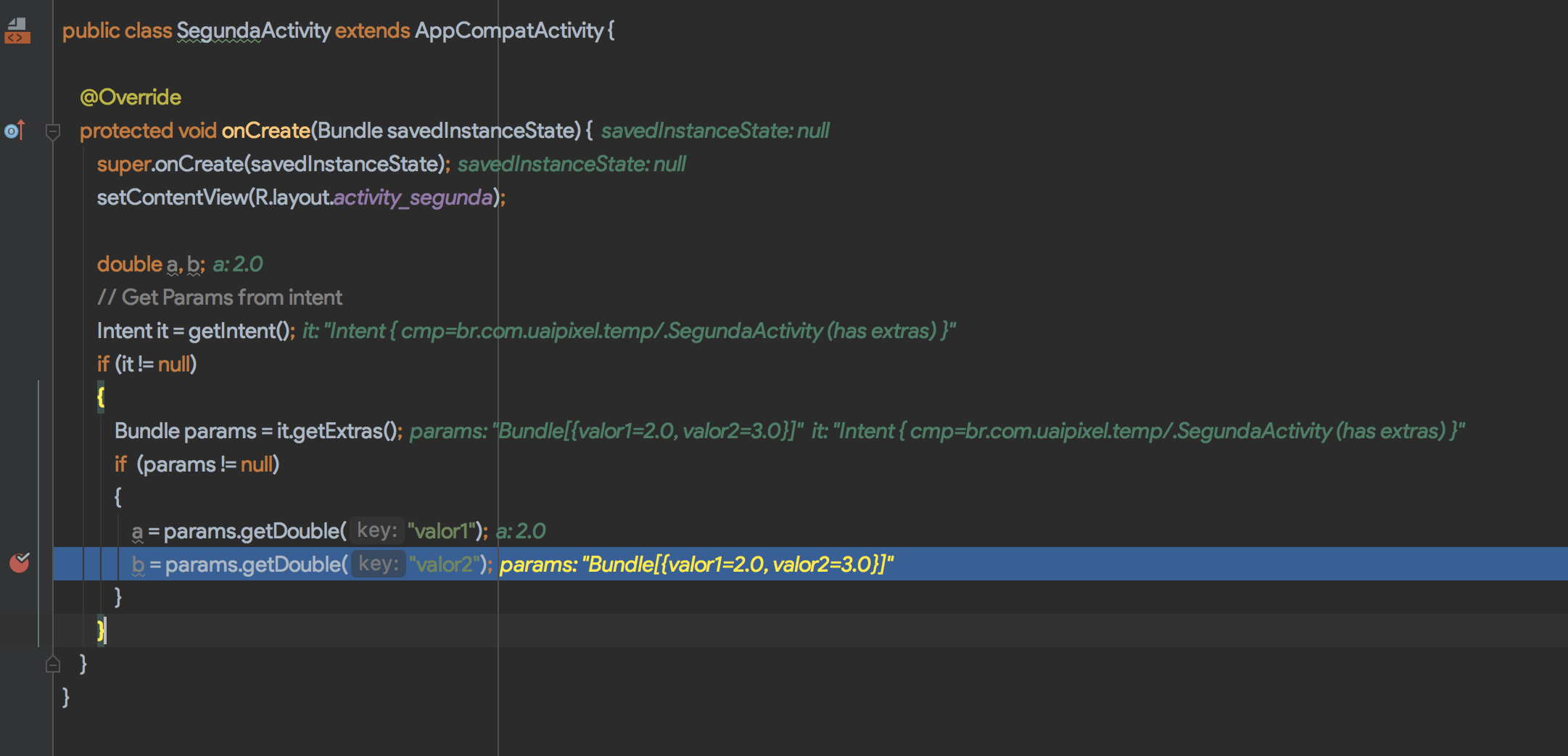Screen dimensions: 1568x756
Task: Click onCreate in the method declaration
Action: point(266,131)
